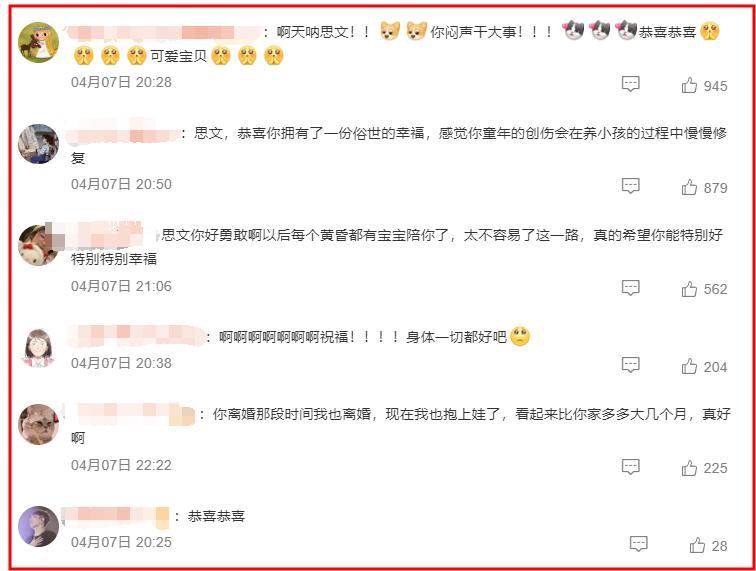Reply to the comment posted at 22:22
756x571 pixels.
630,467
